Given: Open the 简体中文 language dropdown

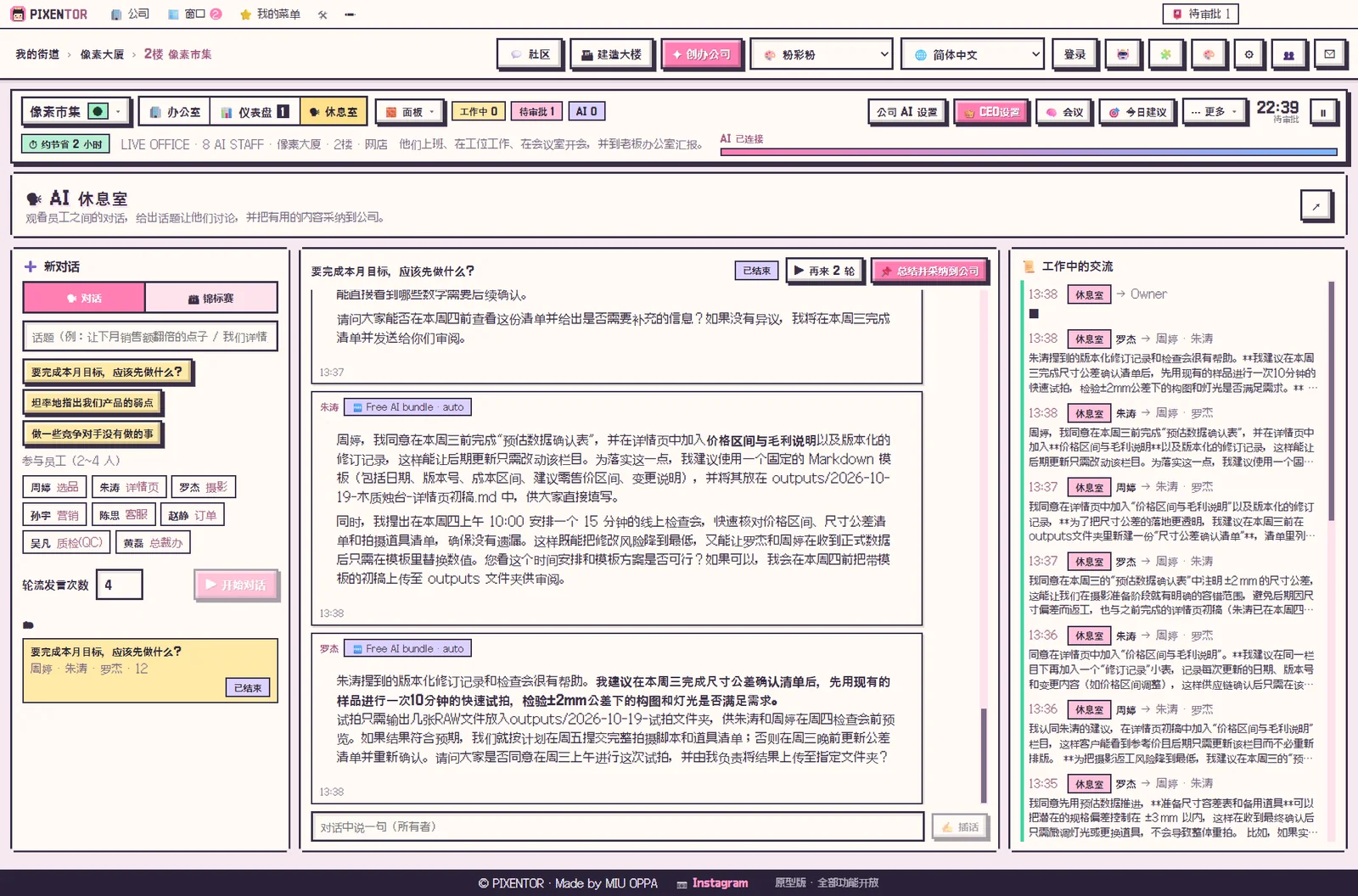Looking at the screenshot, I should tap(973, 54).
